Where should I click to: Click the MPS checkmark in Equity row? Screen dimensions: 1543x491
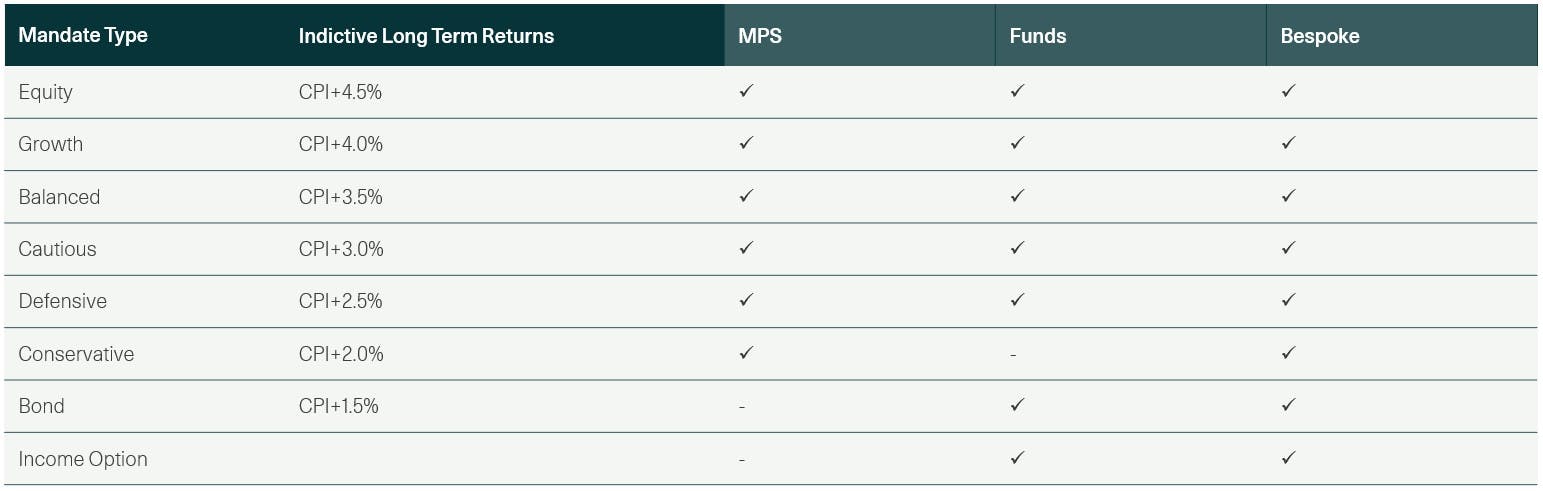746,91
